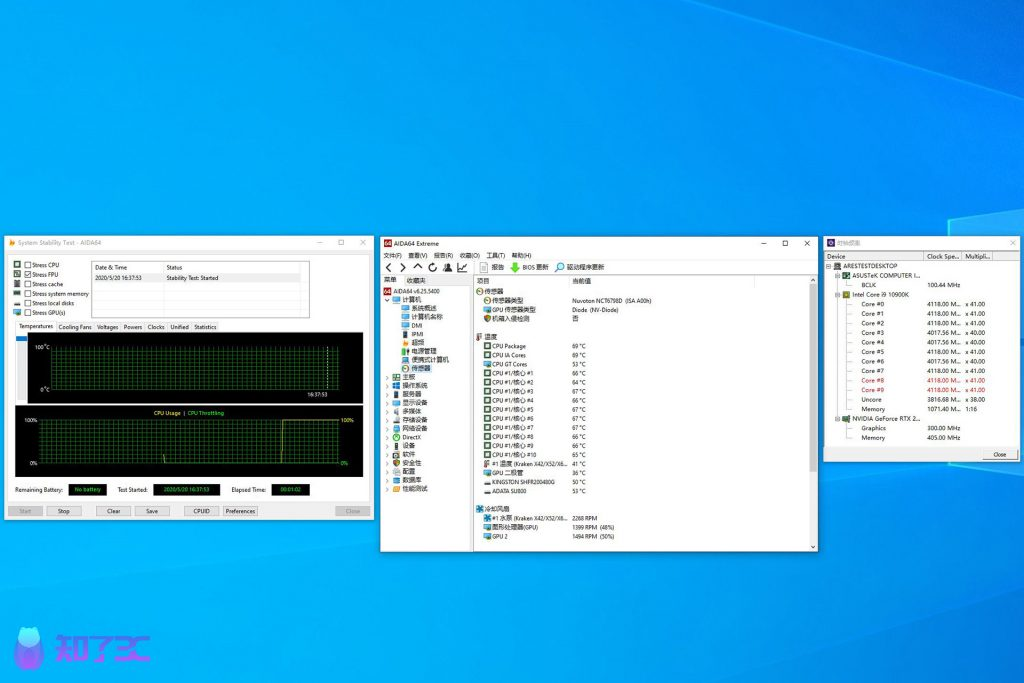
Task: Go forward in AIDA64 Extreme navigation
Action: 403,267
